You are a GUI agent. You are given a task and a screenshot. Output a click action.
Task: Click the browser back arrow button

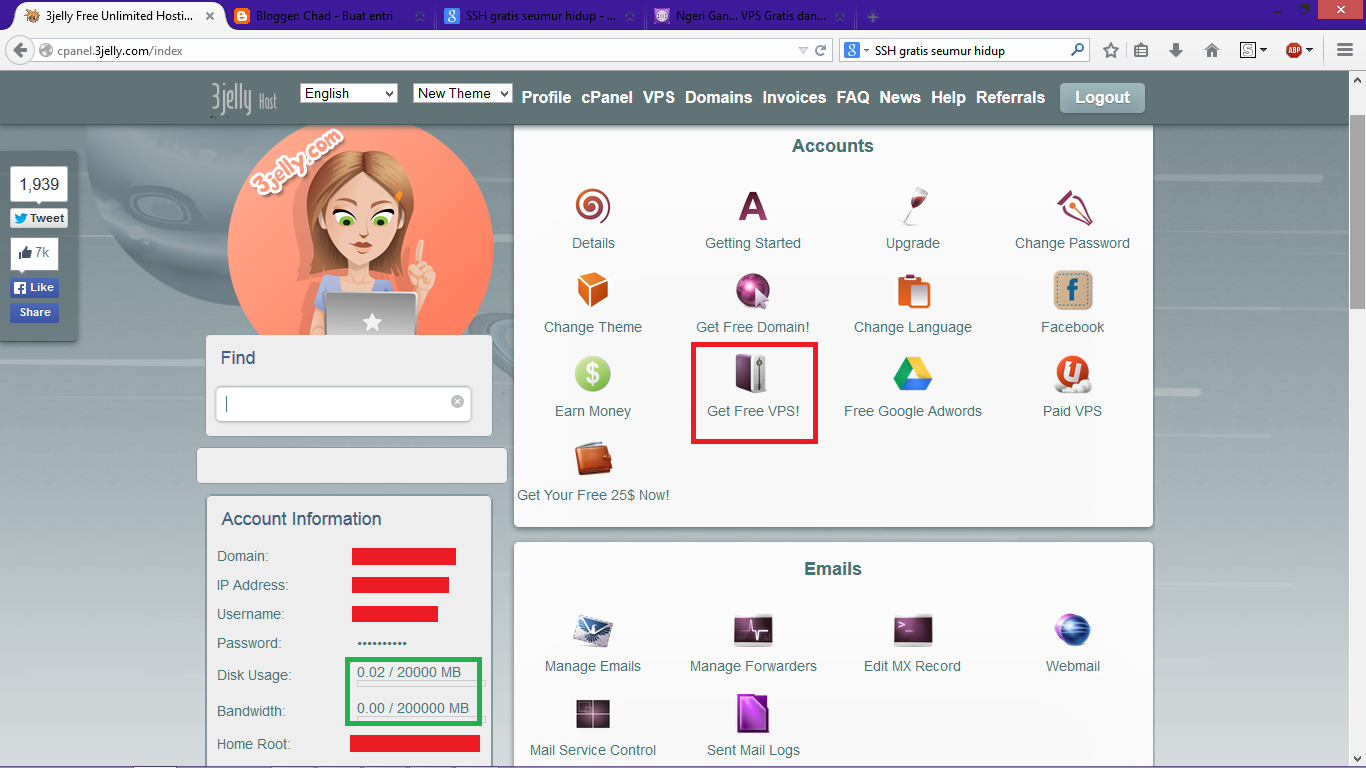pos(21,50)
